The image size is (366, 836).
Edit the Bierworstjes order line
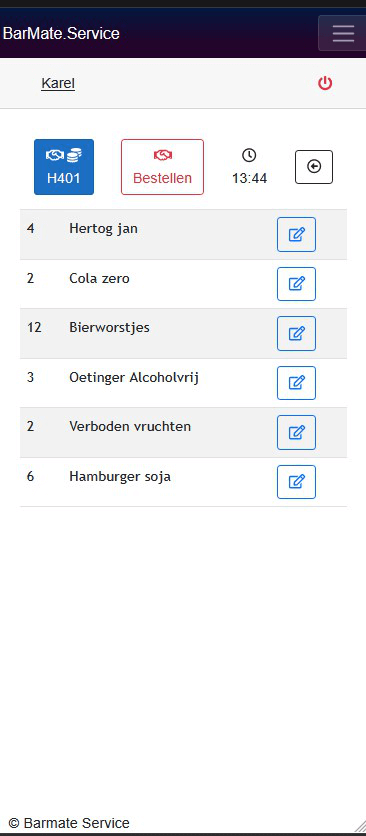[296, 333]
